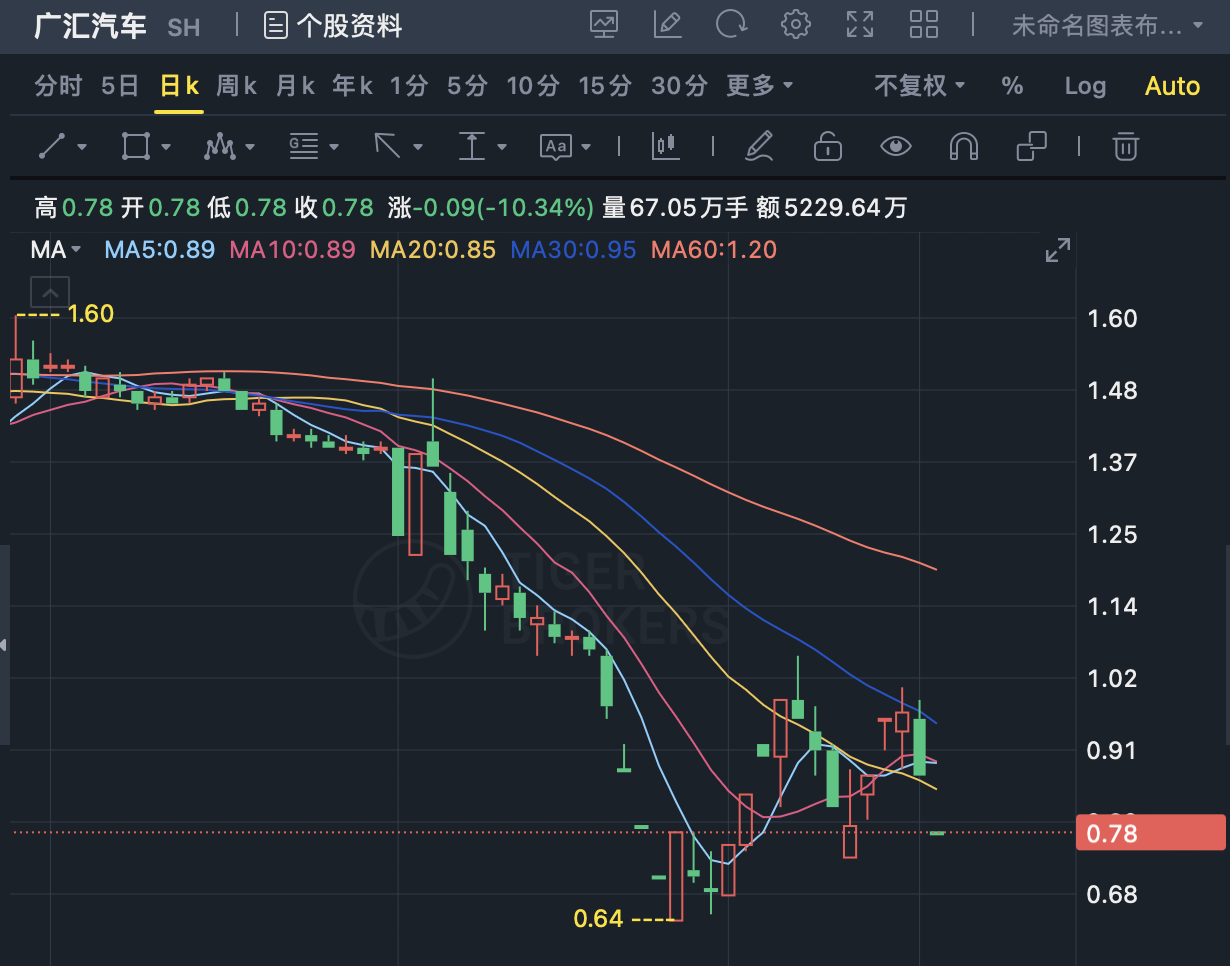Expand the Fibonacci tool options arrow
1230x966 pixels.
pos(334,147)
